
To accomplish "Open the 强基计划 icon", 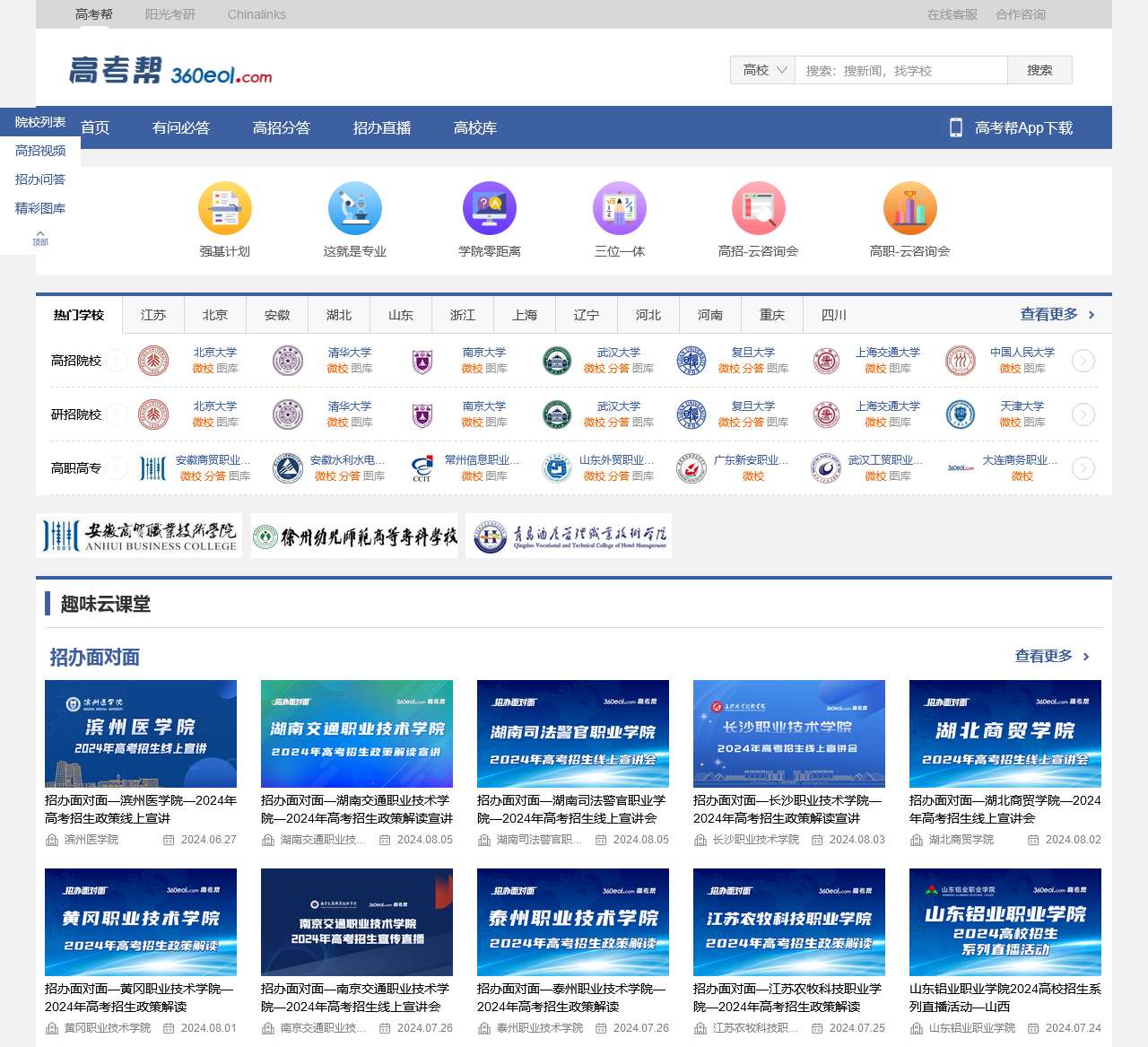I will 224,208.
